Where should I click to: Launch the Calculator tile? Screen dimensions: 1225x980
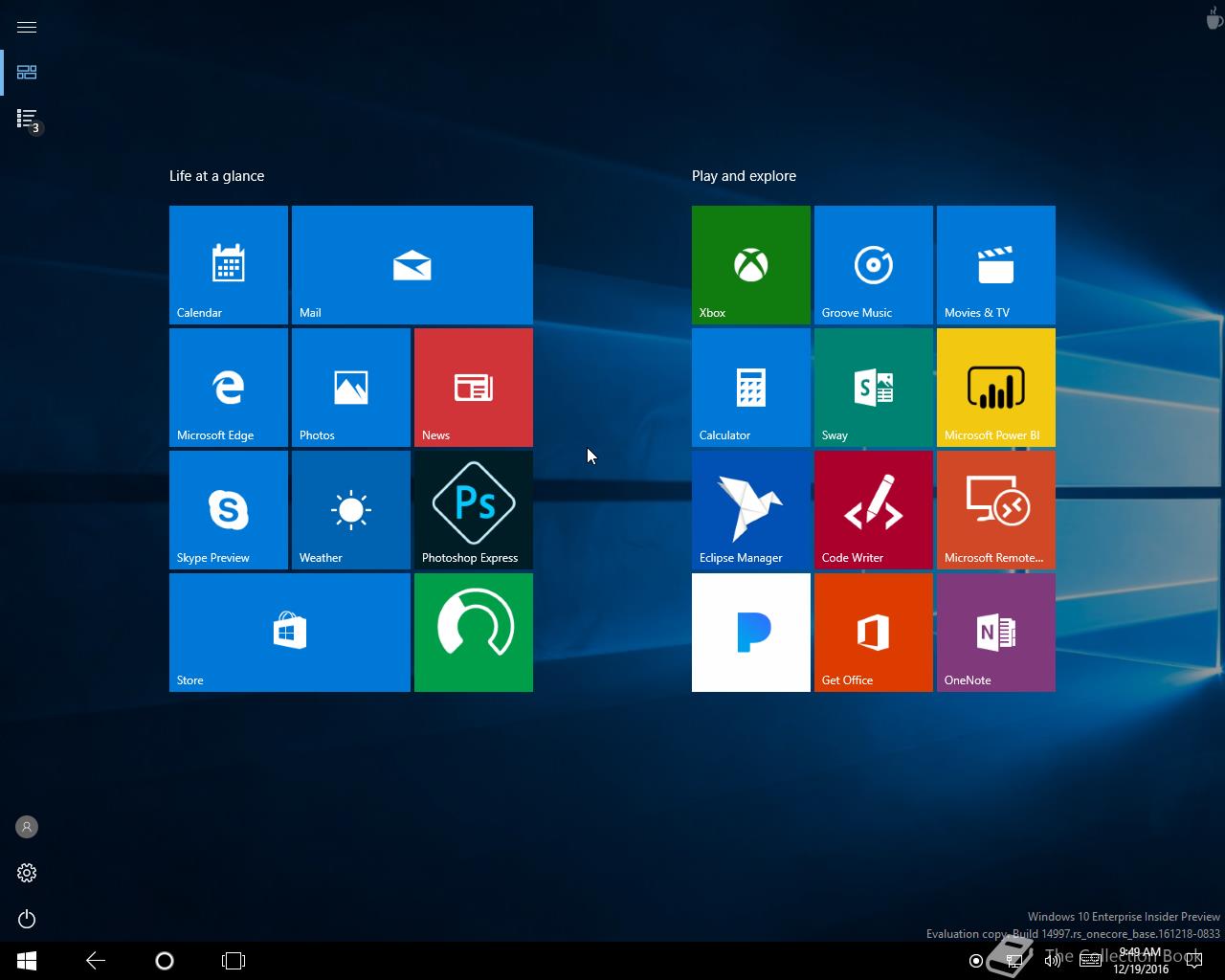(751, 388)
